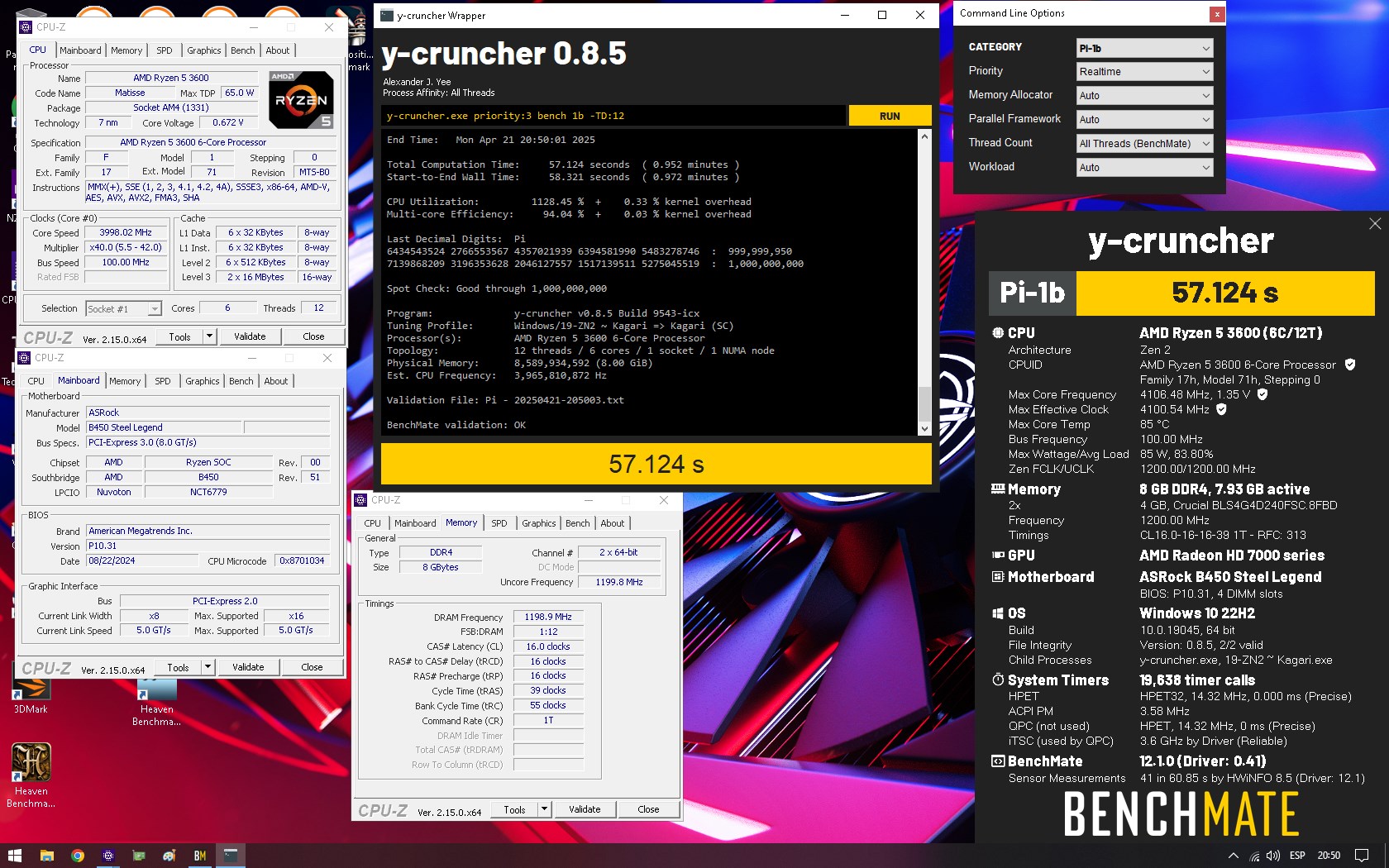Open the Workload dropdown
Image resolution: width=1389 pixels, height=868 pixels.
pyautogui.click(x=1144, y=168)
